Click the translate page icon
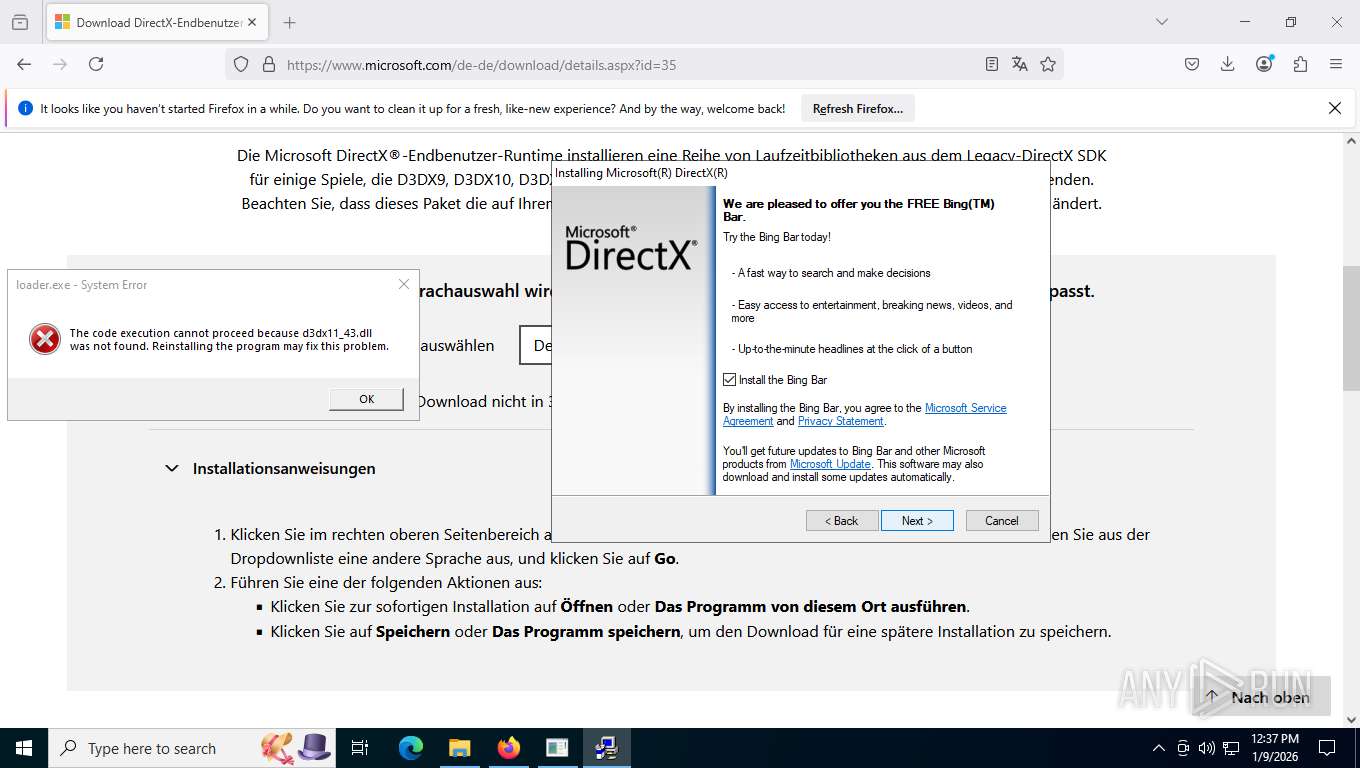1360x768 pixels. coord(1019,64)
